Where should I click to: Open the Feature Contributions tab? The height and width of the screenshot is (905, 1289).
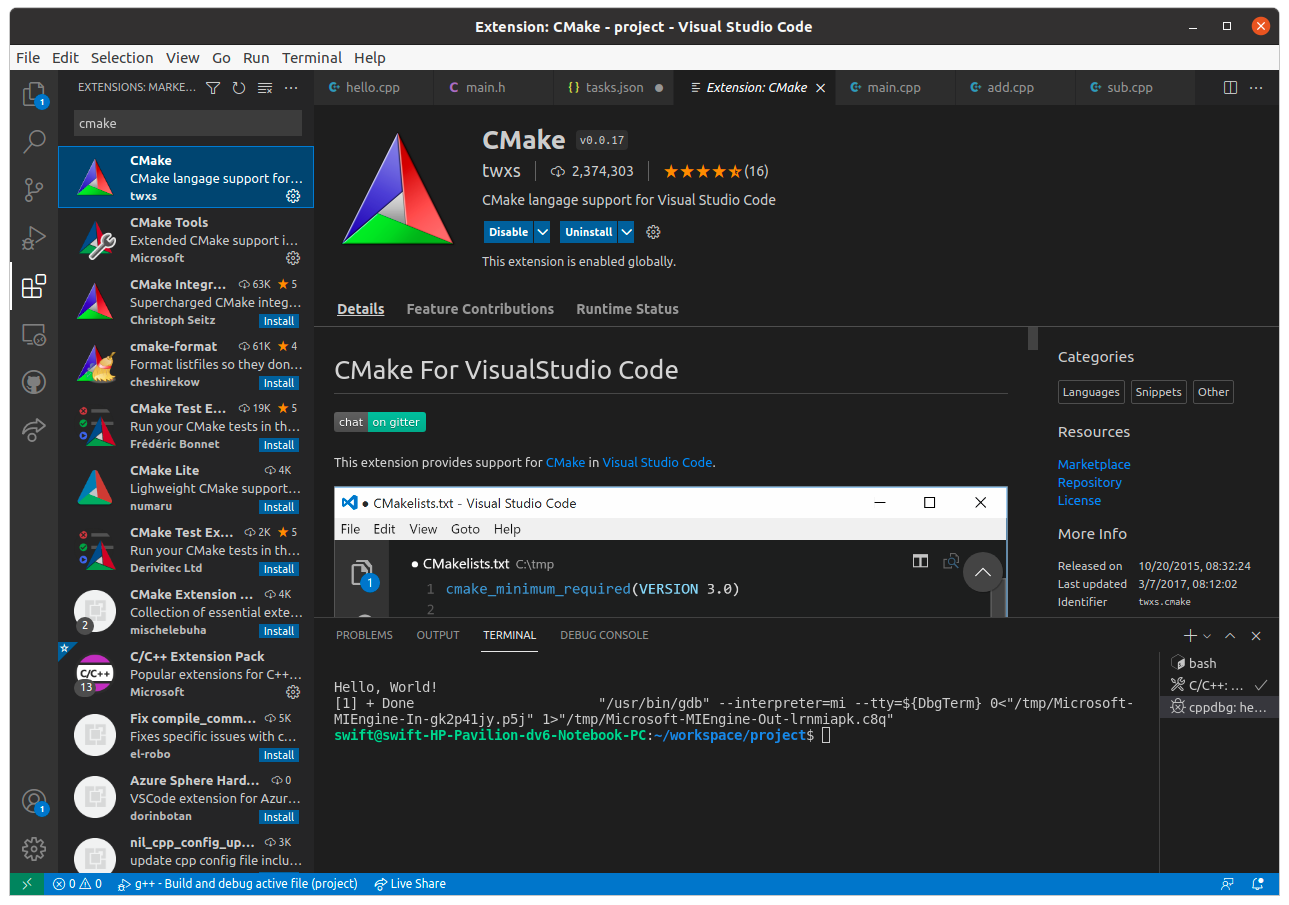click(480, 309)
